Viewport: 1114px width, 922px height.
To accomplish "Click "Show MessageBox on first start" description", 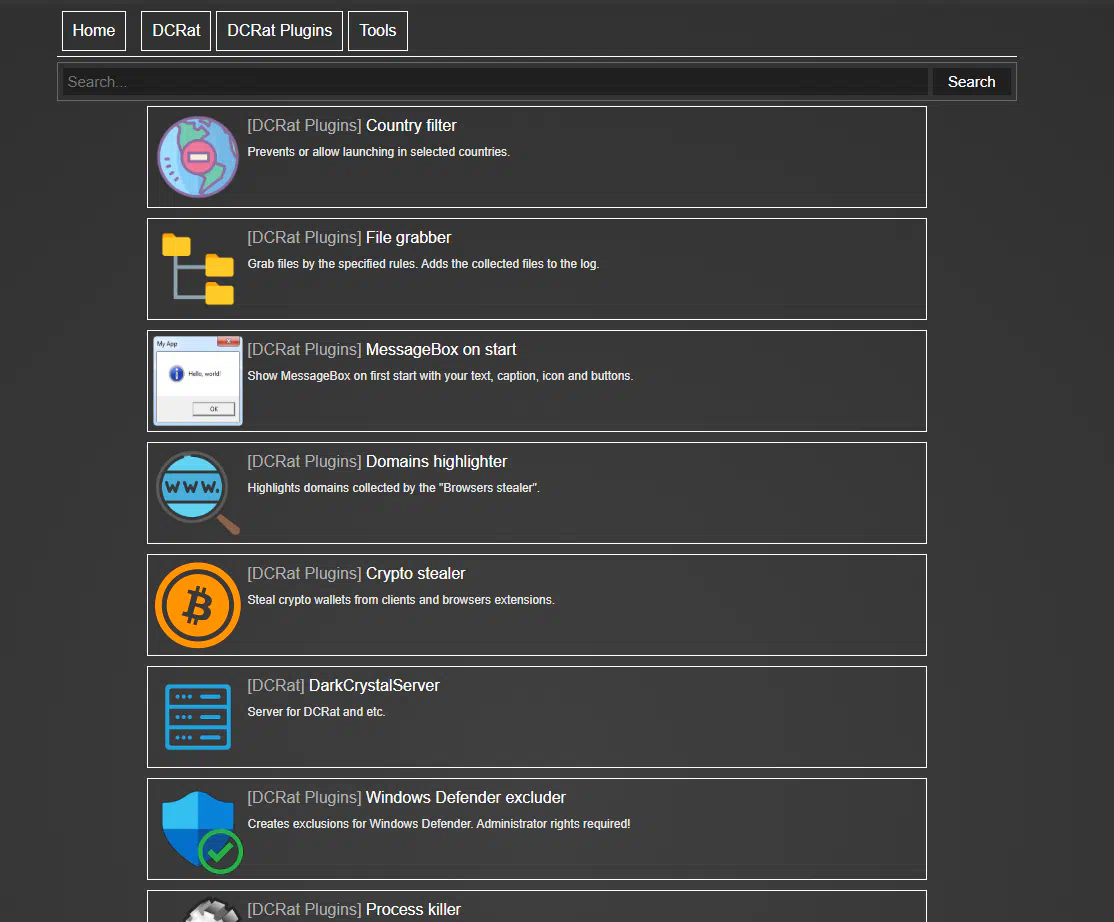I will tap(440, 376).
